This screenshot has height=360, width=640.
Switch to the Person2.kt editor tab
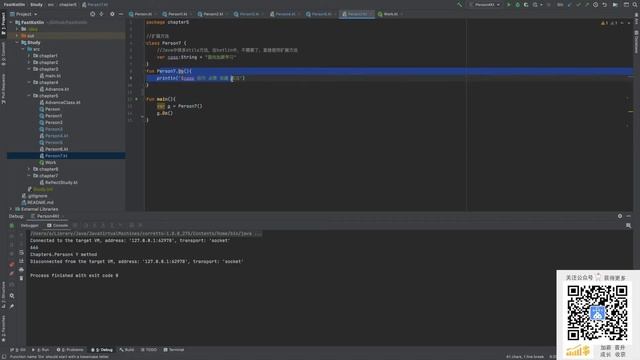point(212,14)
